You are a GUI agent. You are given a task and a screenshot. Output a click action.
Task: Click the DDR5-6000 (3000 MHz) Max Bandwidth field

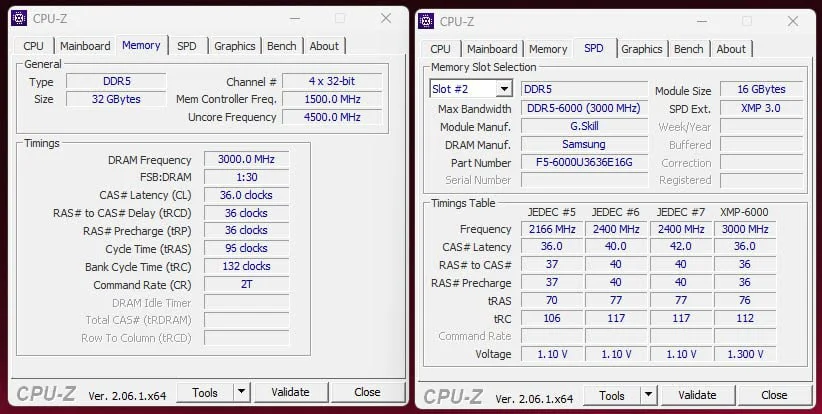tap(585, 108)
